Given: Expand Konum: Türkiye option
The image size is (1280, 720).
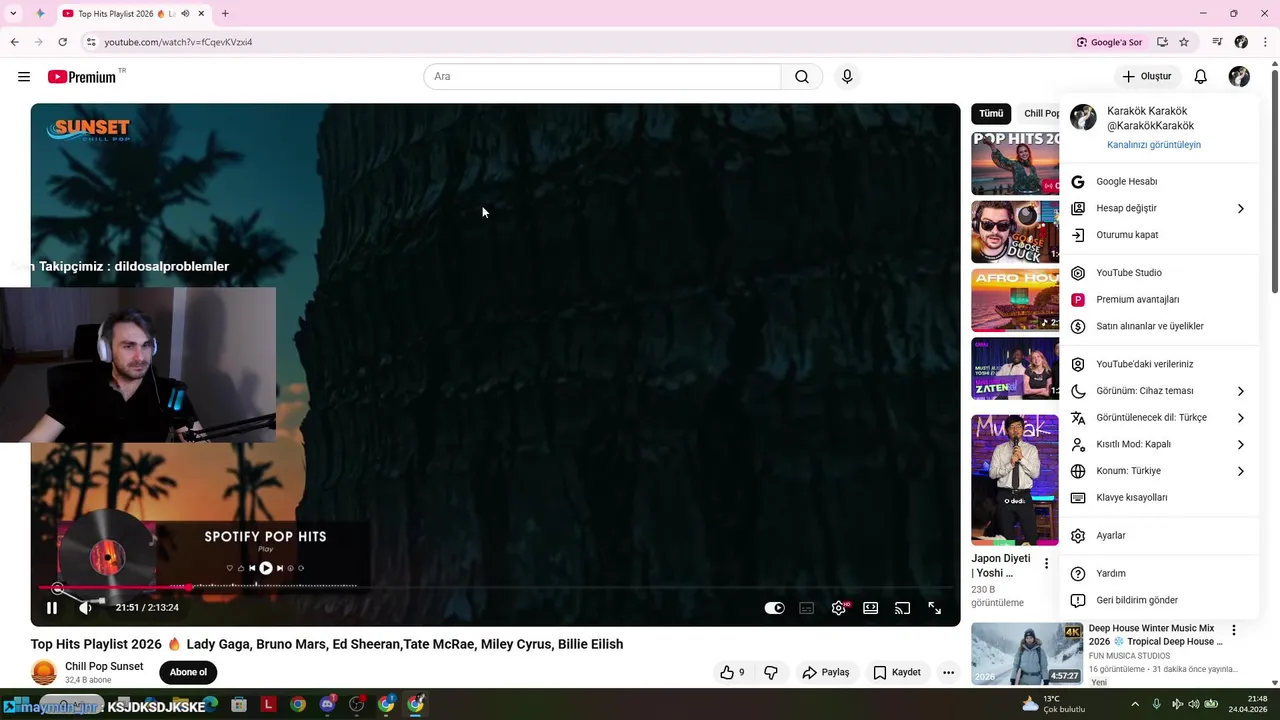Looking at the screenshot, I should (1158, 471).
